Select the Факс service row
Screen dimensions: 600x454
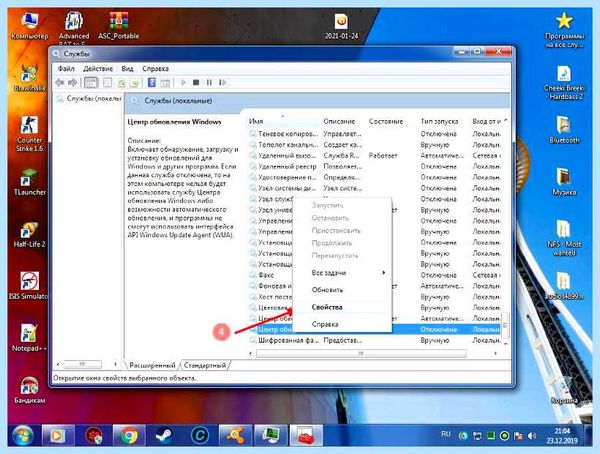(270, 275)
